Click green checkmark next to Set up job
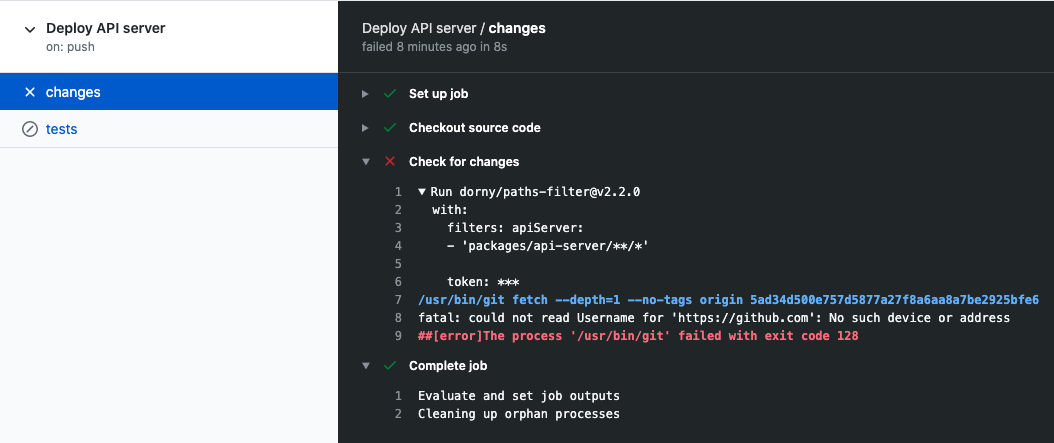Image resolution: width=1054 pixels, height=443 pixels. click(390, 94)
